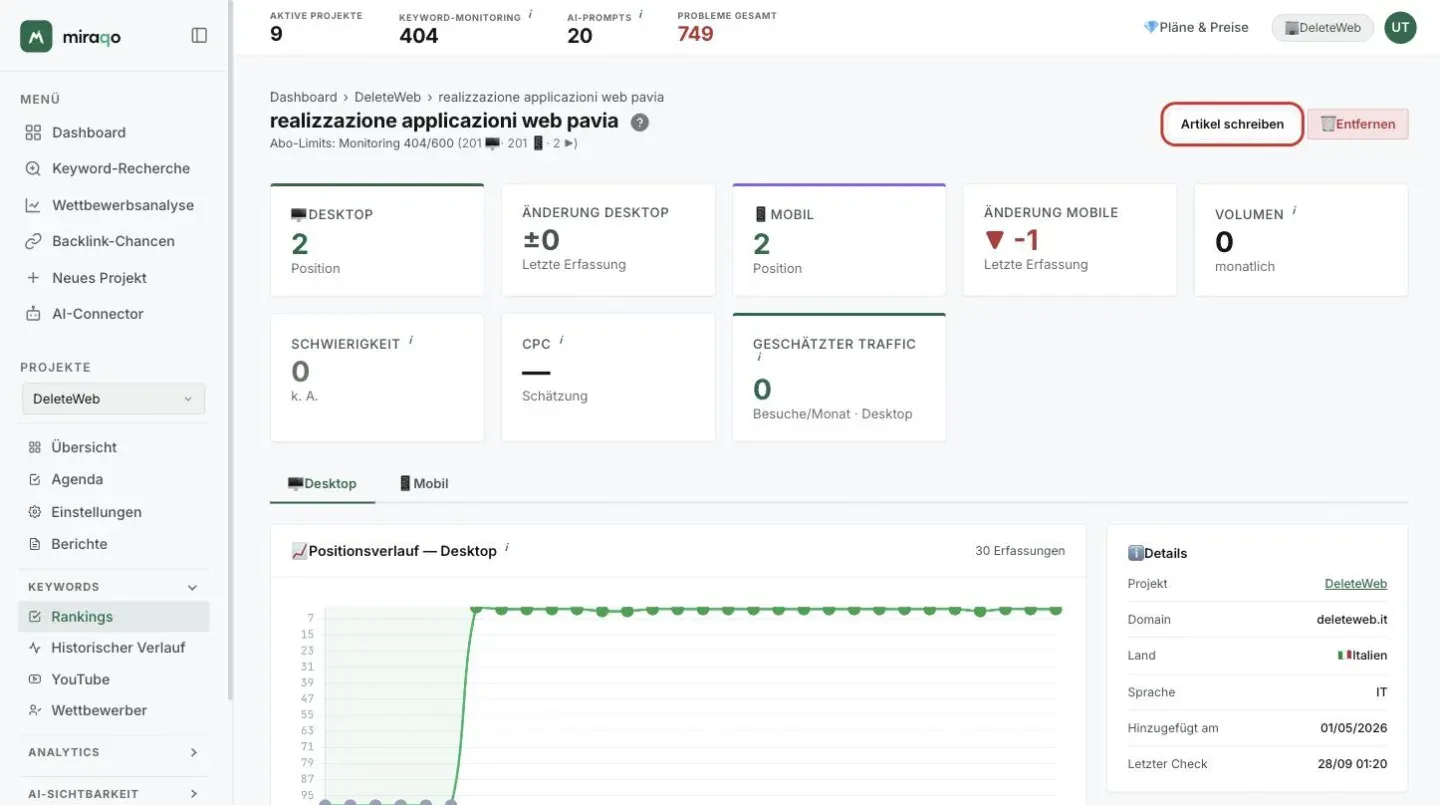The width and height of the screenshot is (1440, 805).
Task: Click info icon next to AI-Prompts
Action: tap(640, 15)
